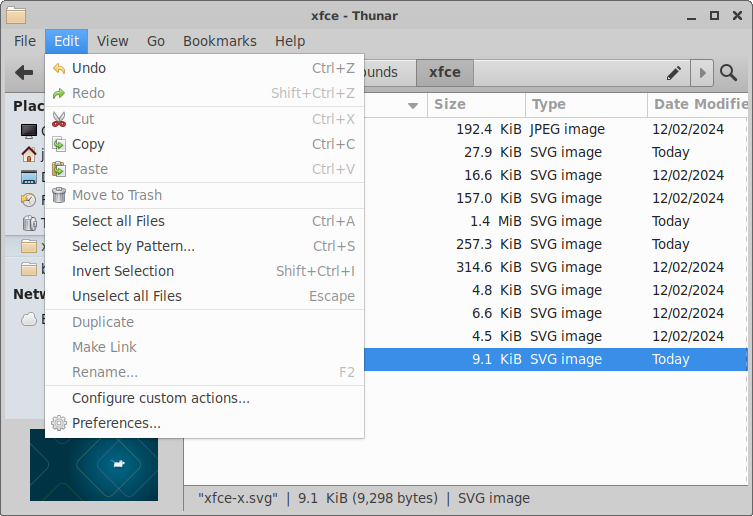Click the Desktop icon in sidebar
The width and height of the screenshot is (753, 516).
(x=29, y=177)
